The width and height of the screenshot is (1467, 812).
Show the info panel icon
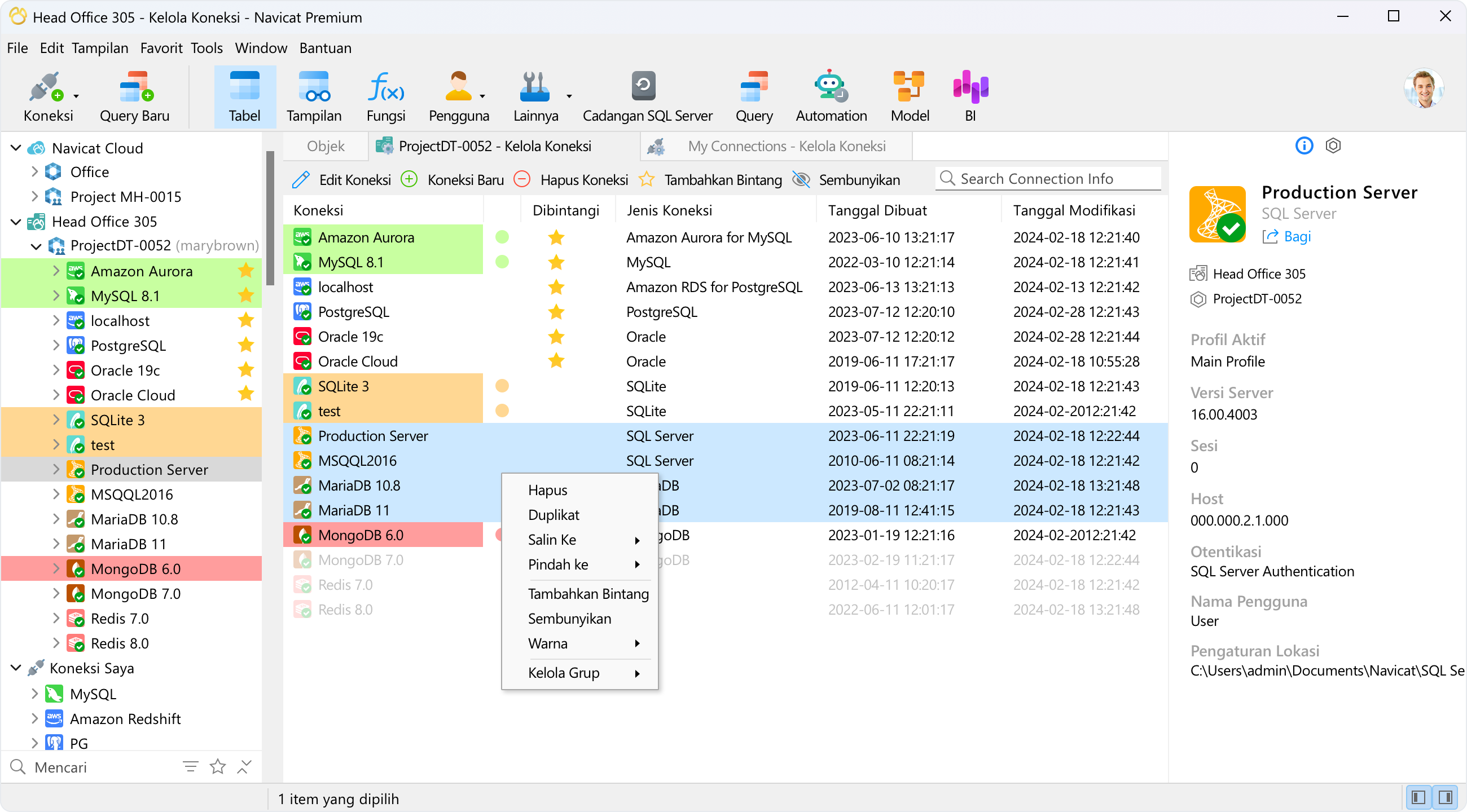1304,145
